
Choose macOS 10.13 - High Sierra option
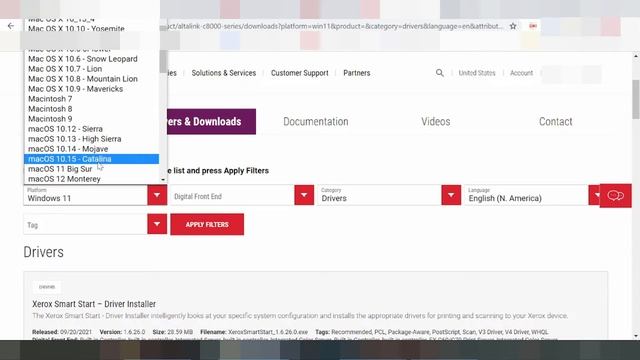tap(91, 139)
